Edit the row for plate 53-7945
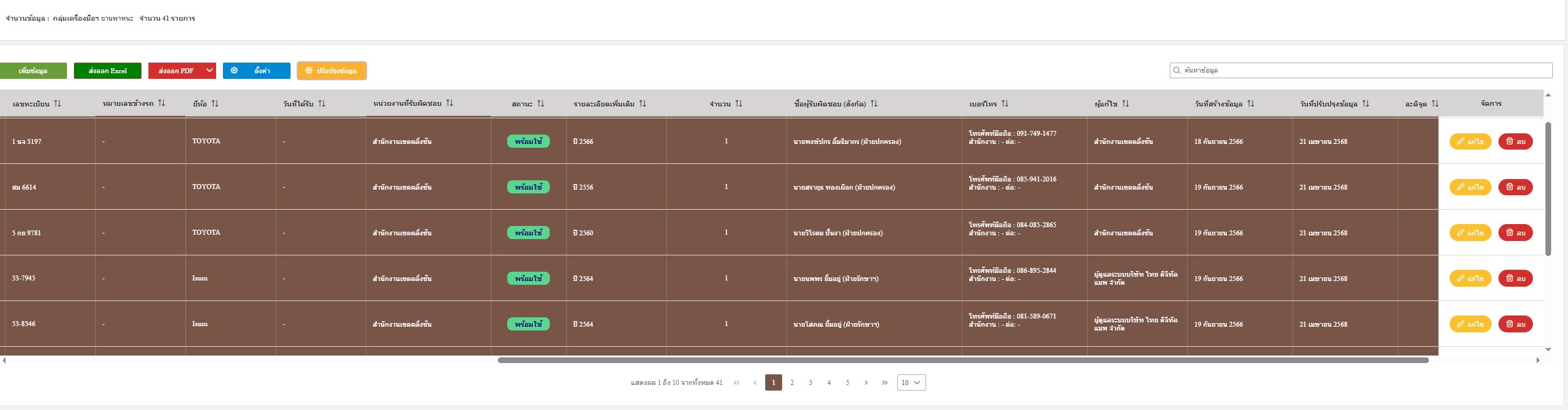The width and height of the screenshot is (1568, 410). [x=1470, y=279]
